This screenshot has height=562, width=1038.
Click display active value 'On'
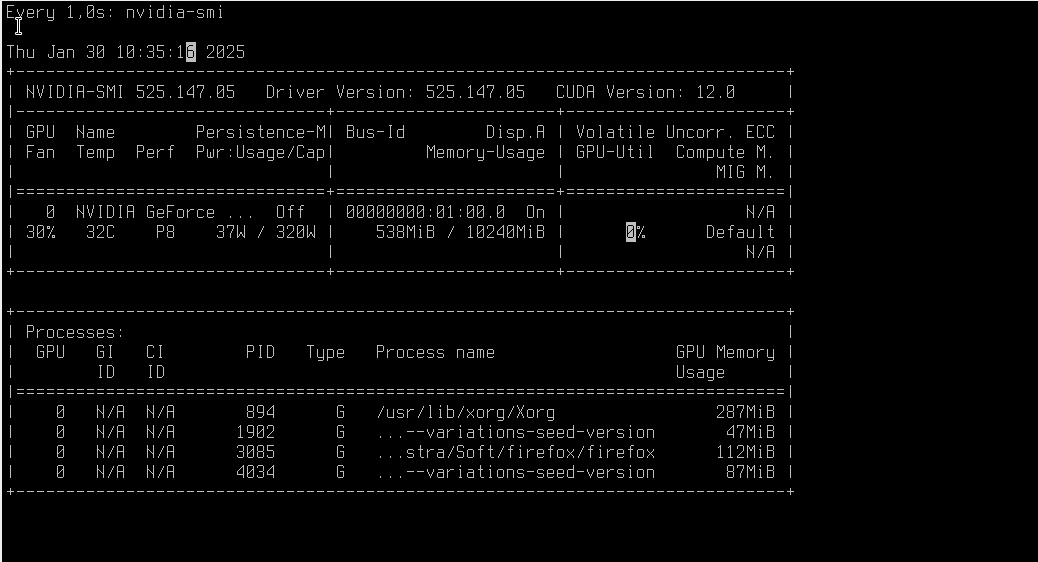[536, 212]
